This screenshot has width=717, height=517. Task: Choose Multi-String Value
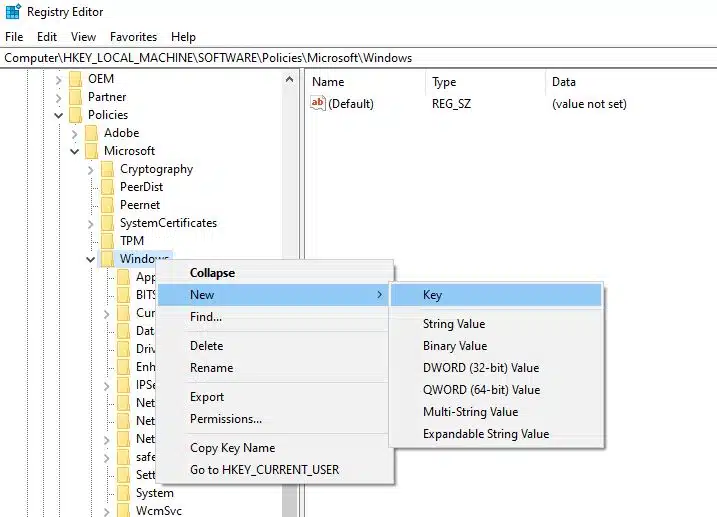pos(496,412)
